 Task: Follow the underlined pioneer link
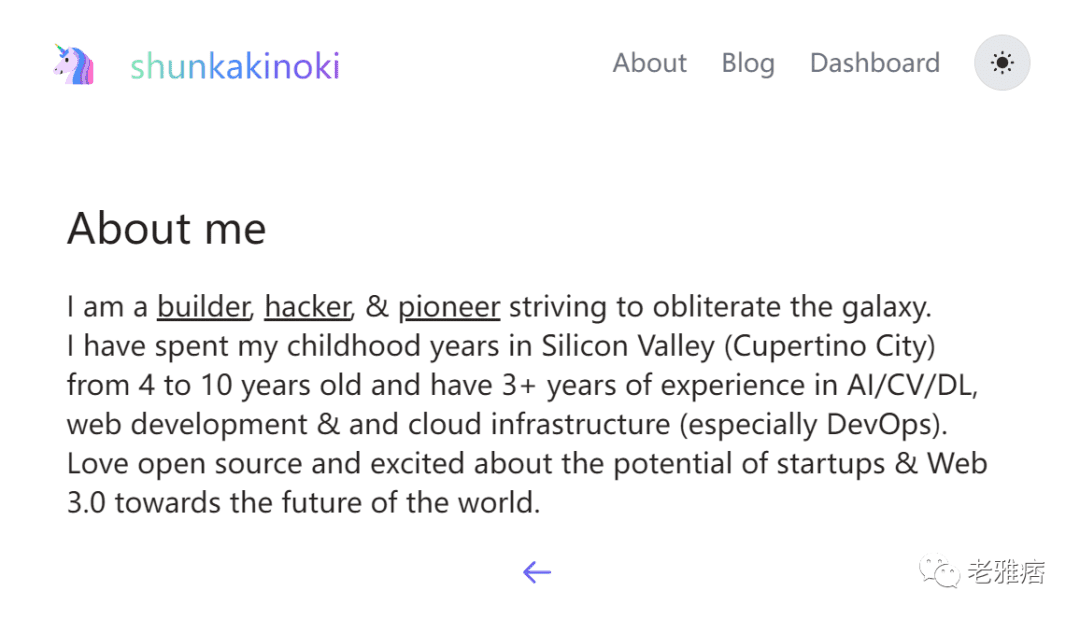449,308
